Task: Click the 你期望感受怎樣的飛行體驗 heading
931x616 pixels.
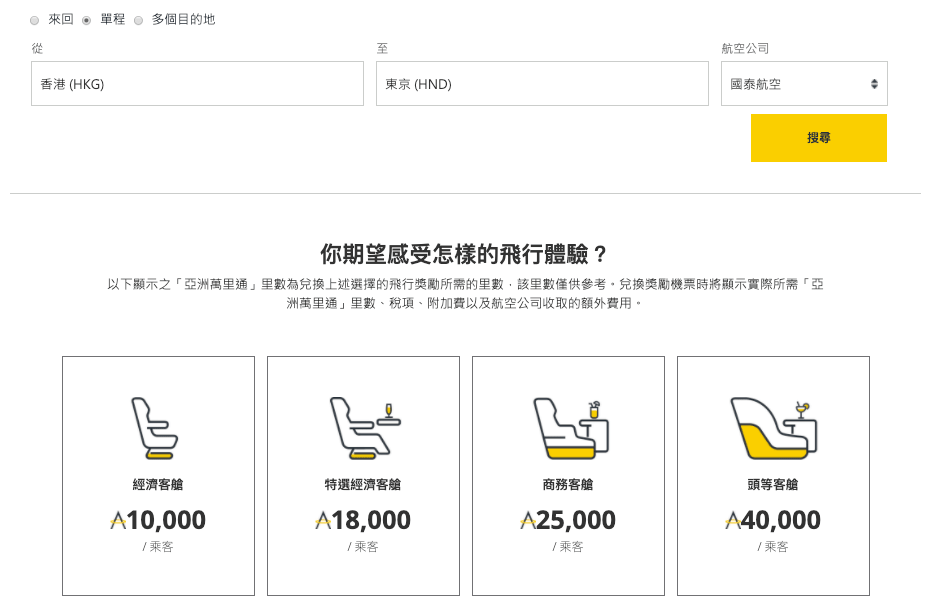Action: (x=464, y=253)
